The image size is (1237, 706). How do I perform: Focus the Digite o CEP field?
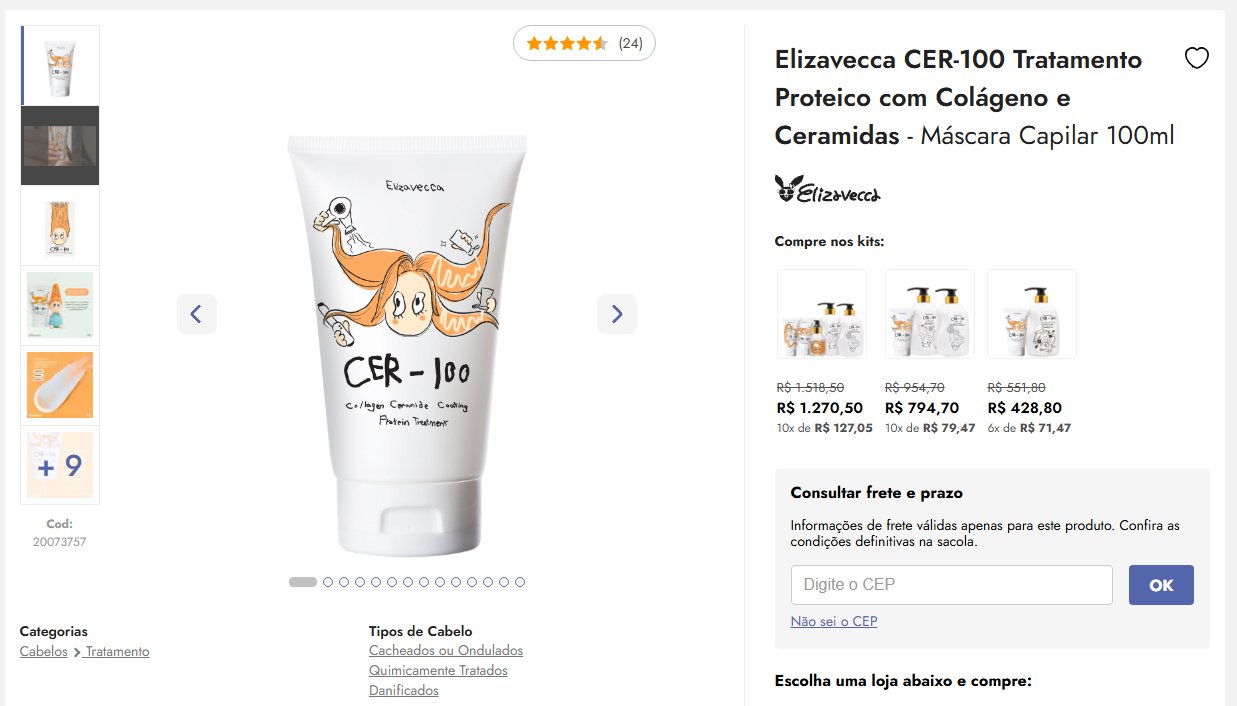[x=951, y=585]
